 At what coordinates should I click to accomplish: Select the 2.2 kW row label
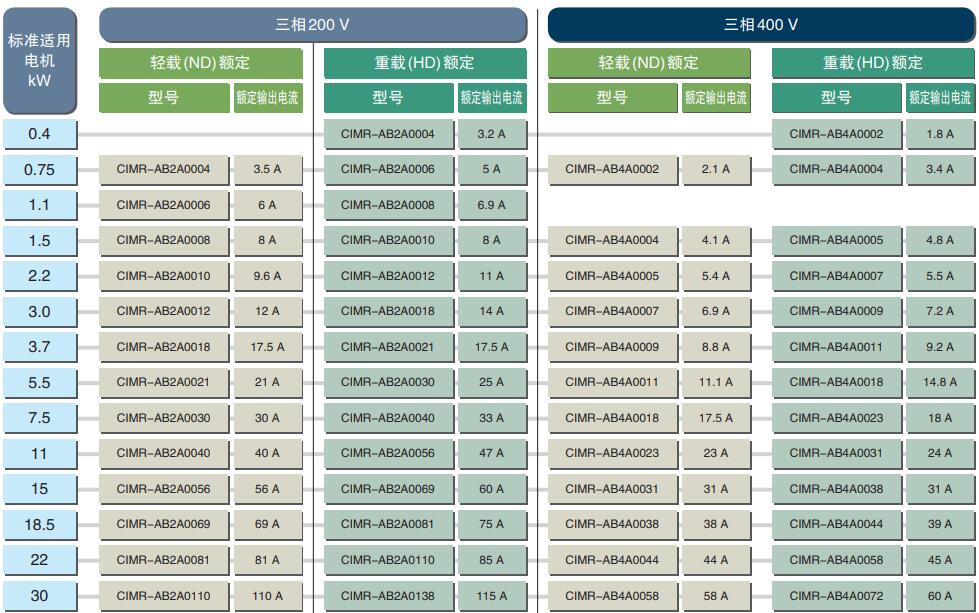pos(39,276)
